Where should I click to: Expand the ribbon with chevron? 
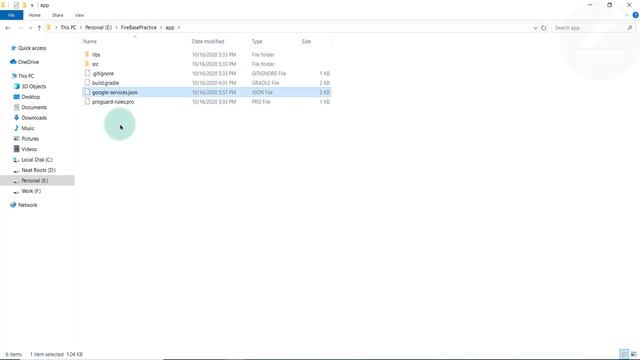(627, 15)
